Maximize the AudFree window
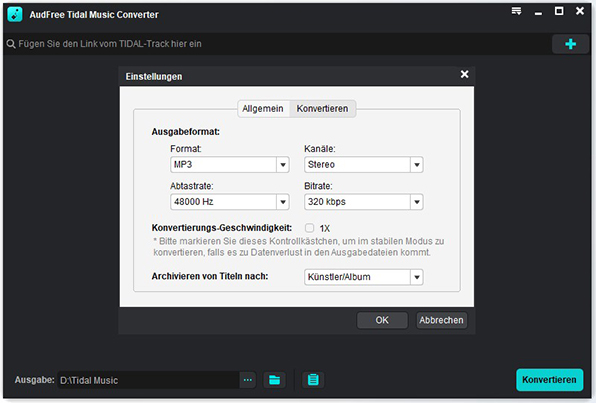 559,11
